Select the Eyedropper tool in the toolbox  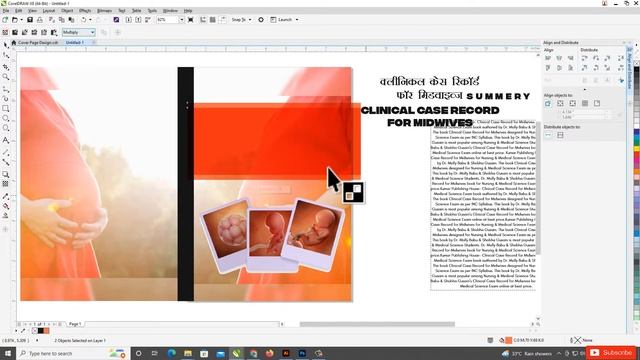tap(6, 196)
